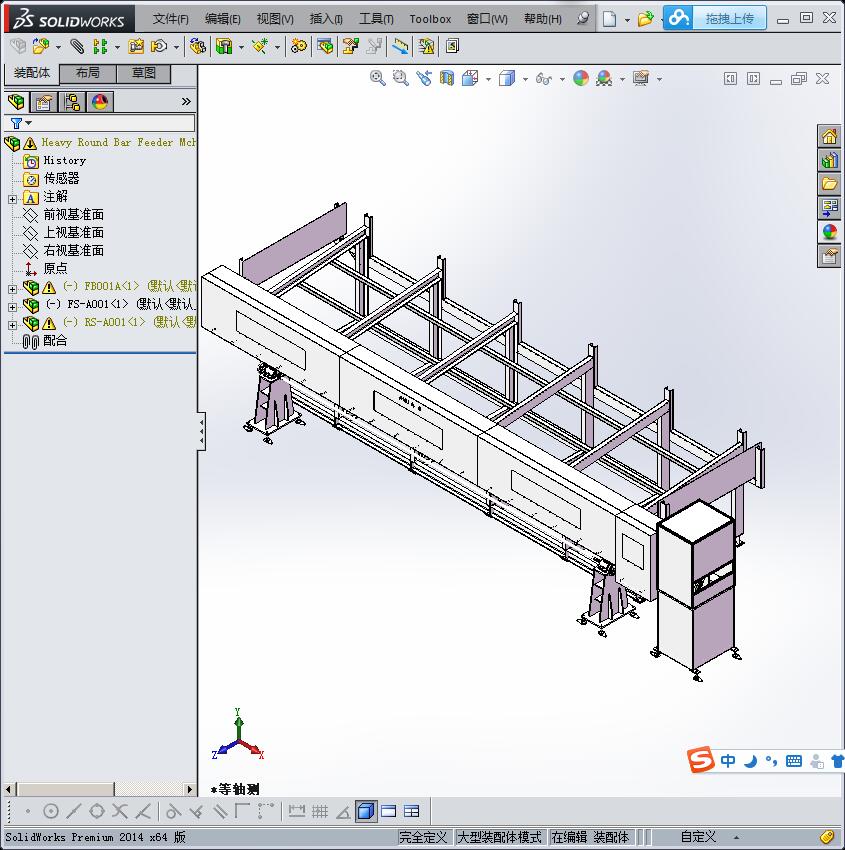Click the AssemblyXpert warning icon

427,47
